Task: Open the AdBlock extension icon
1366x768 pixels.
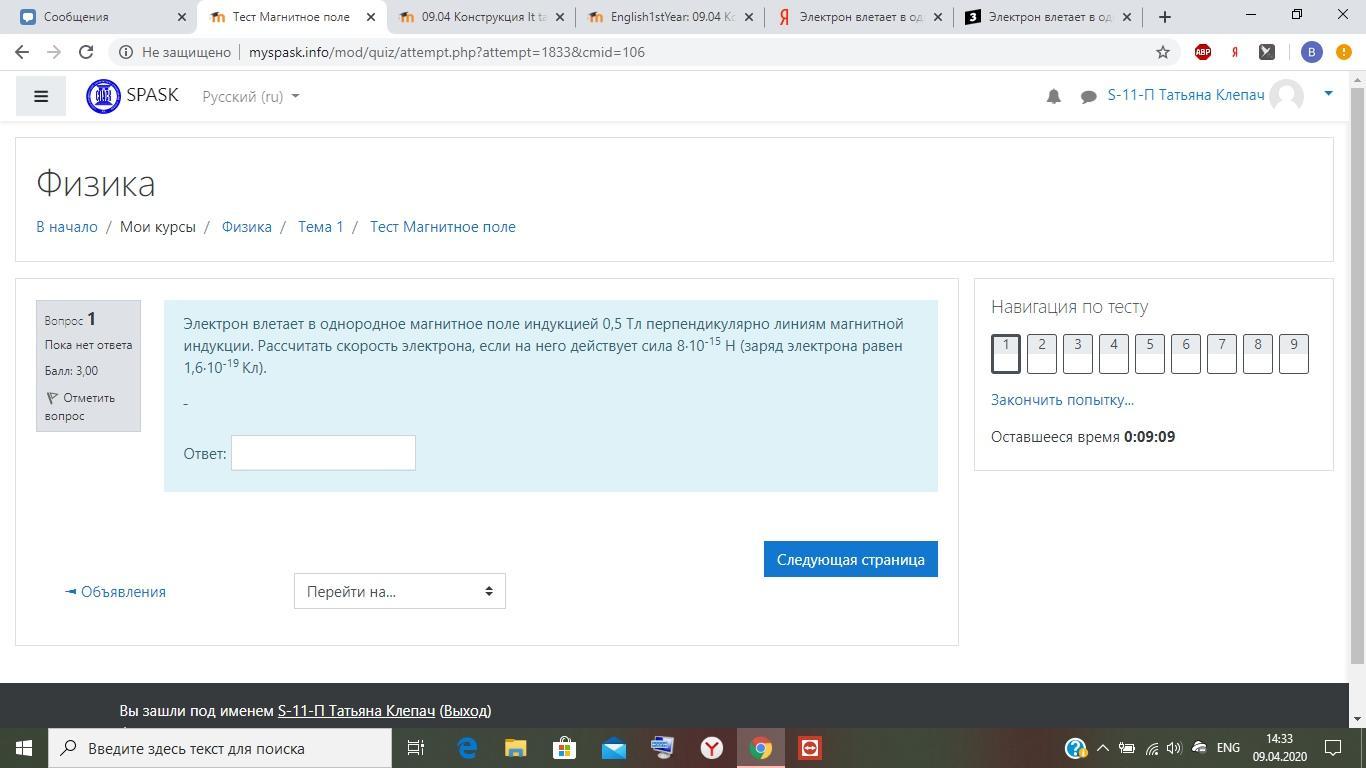Action: (x=1203, y=52)
